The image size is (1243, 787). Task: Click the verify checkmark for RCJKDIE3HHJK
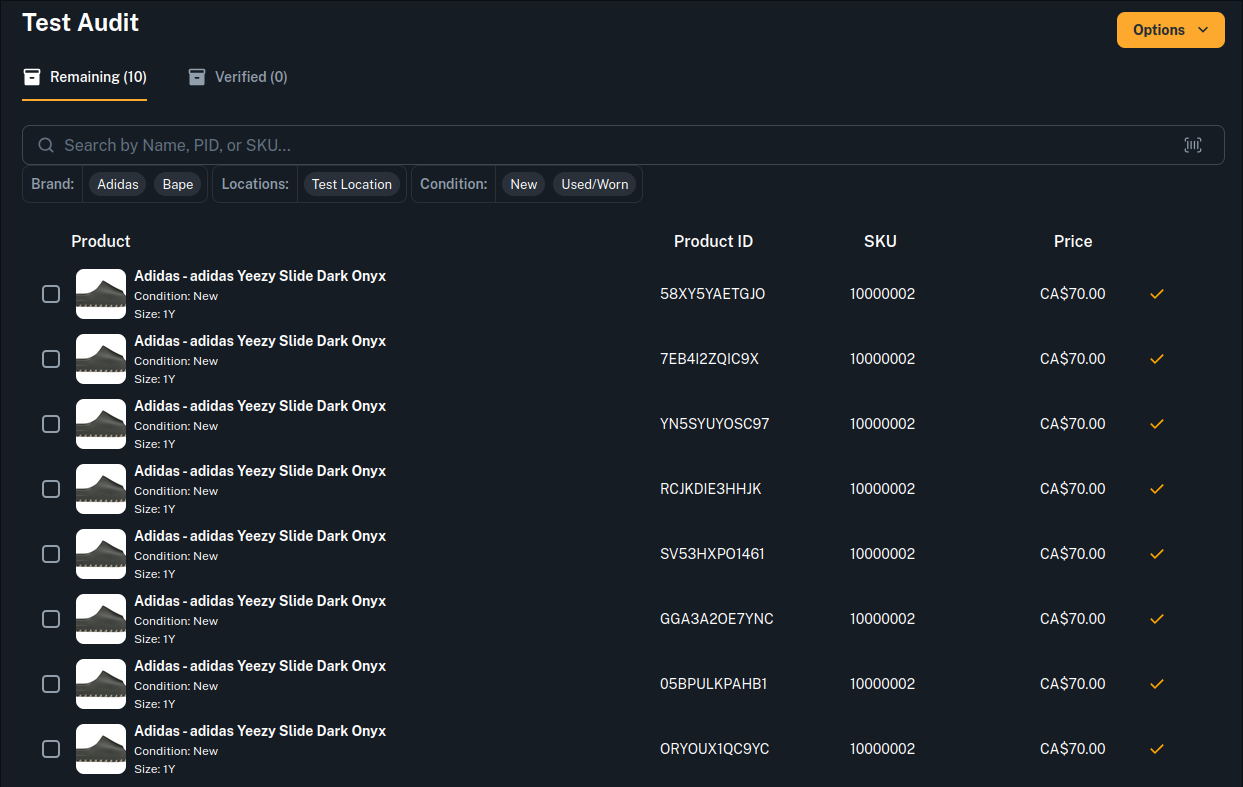pos(1157,489)
